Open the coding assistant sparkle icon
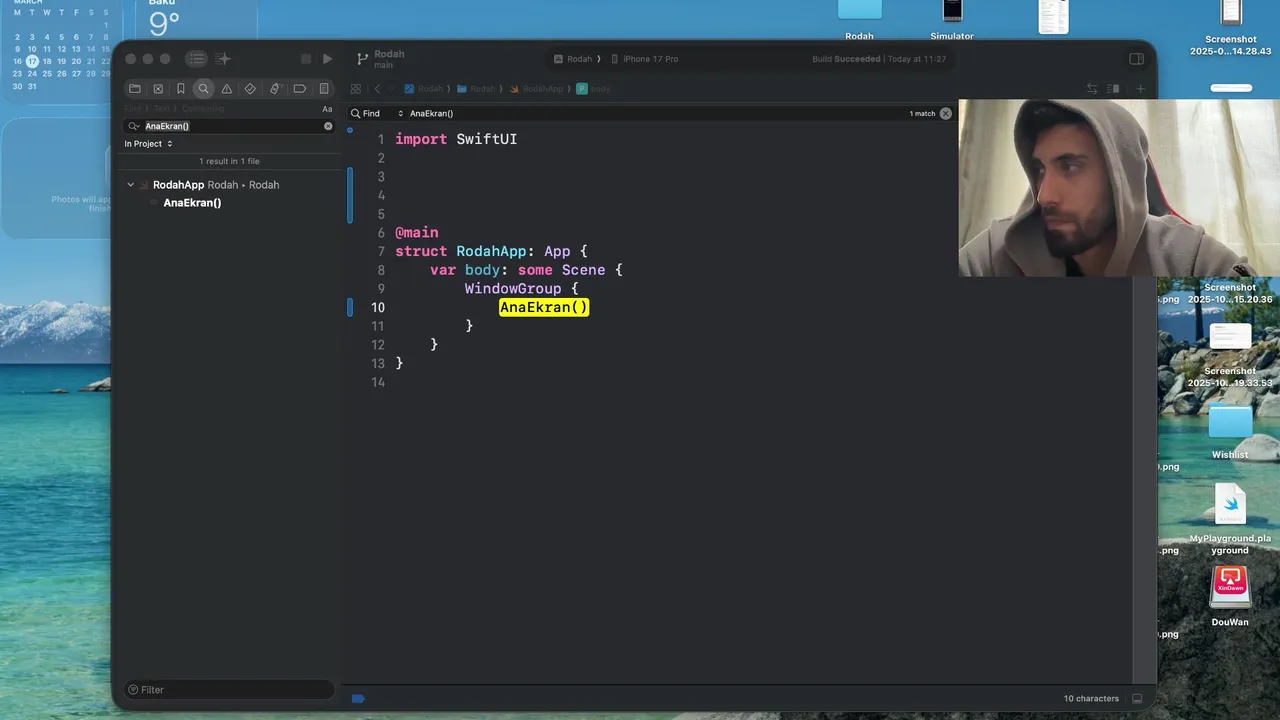The width and height of the screenshot is (1280, 720). click(x=223, y=59)
